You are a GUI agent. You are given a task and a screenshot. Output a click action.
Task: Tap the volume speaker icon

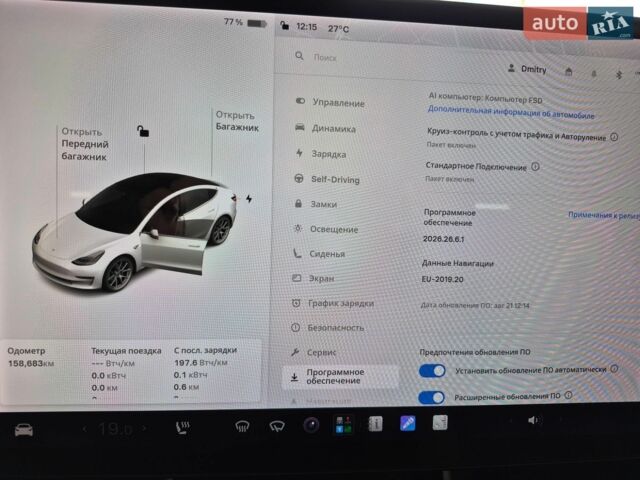point(533,420)
